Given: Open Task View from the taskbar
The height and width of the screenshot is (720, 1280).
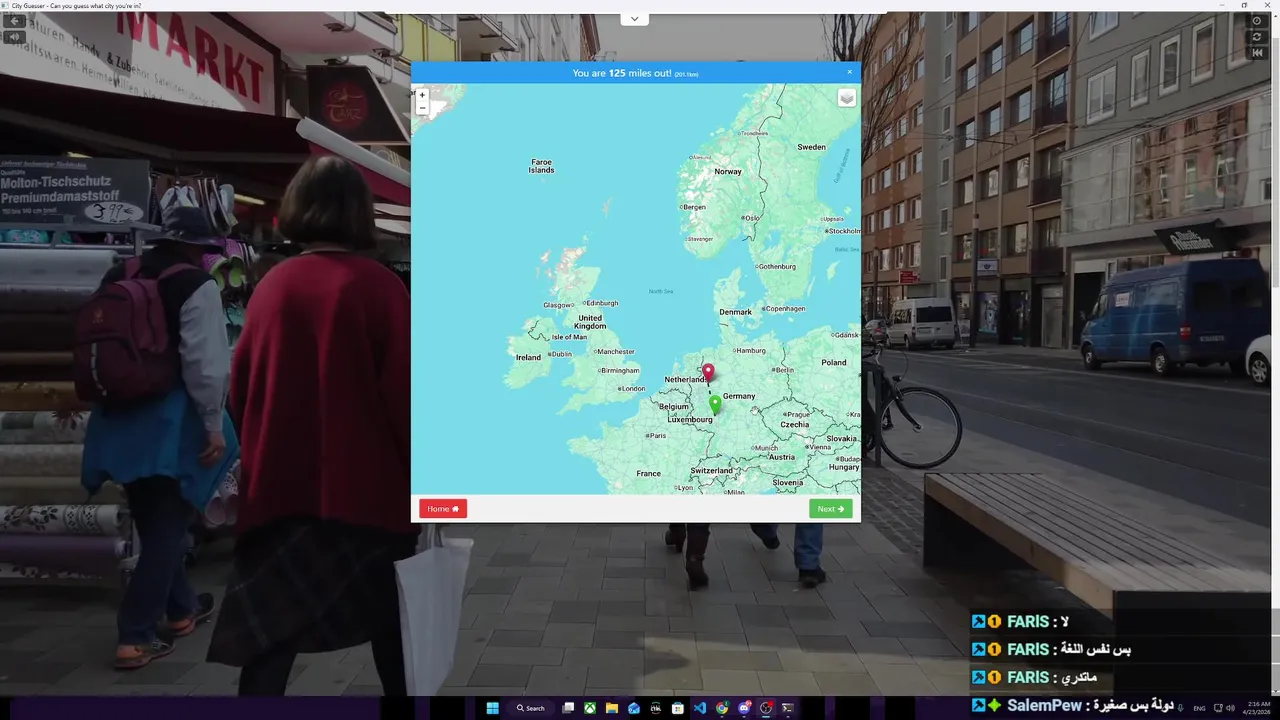Looking at the screenshot, I should point(568,708).
